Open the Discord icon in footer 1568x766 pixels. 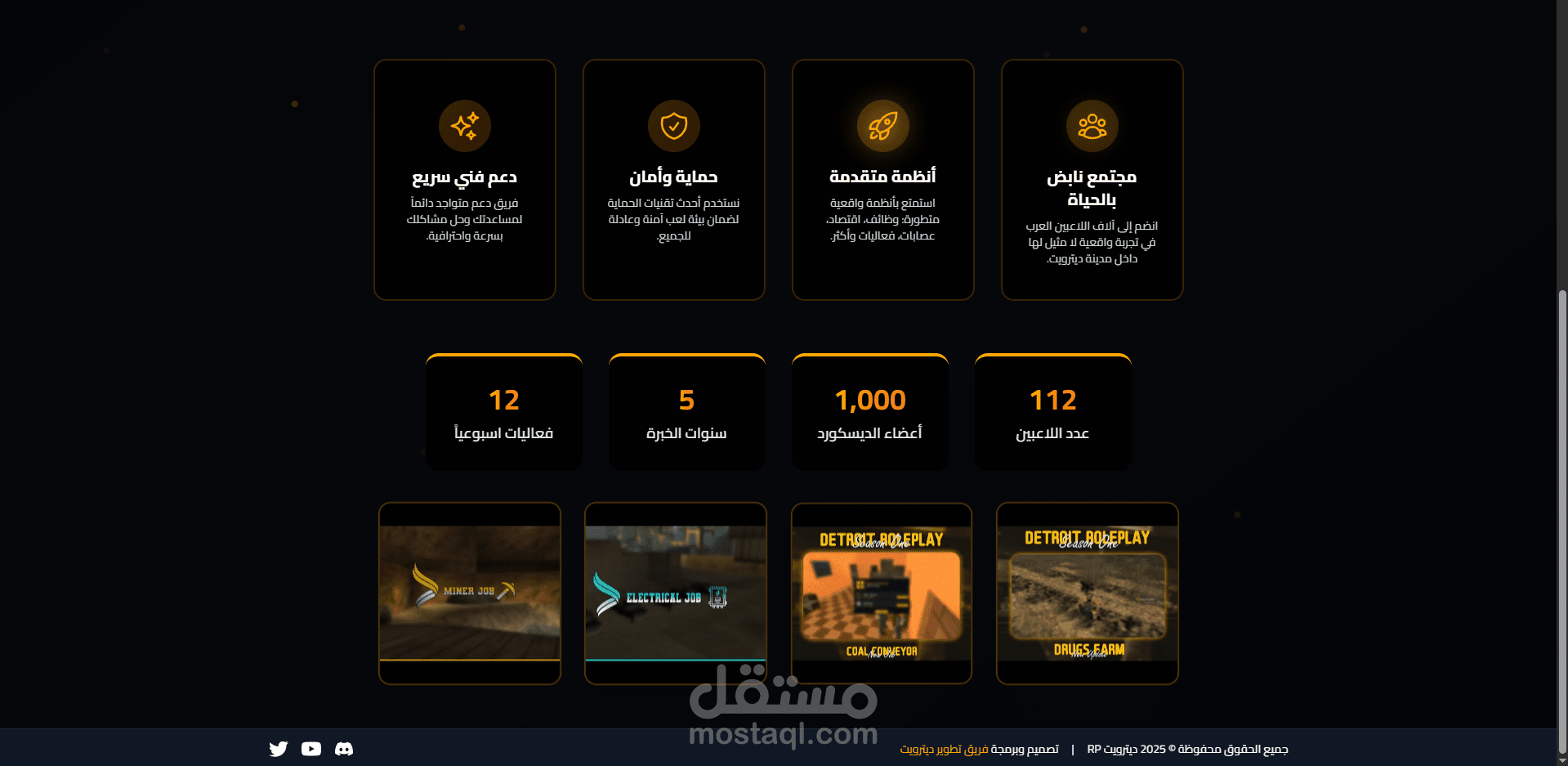[x=344, y=749]
